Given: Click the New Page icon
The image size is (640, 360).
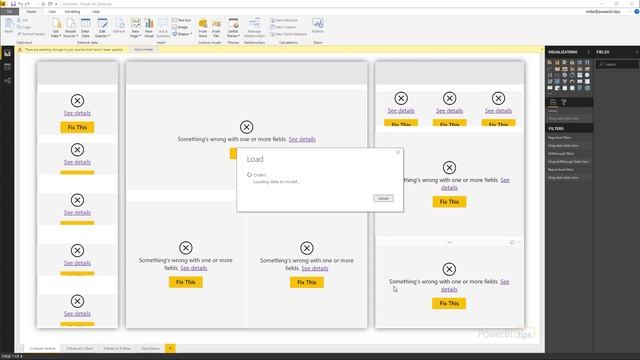Looking at the screenshot, I should click(x=136, y=24).
